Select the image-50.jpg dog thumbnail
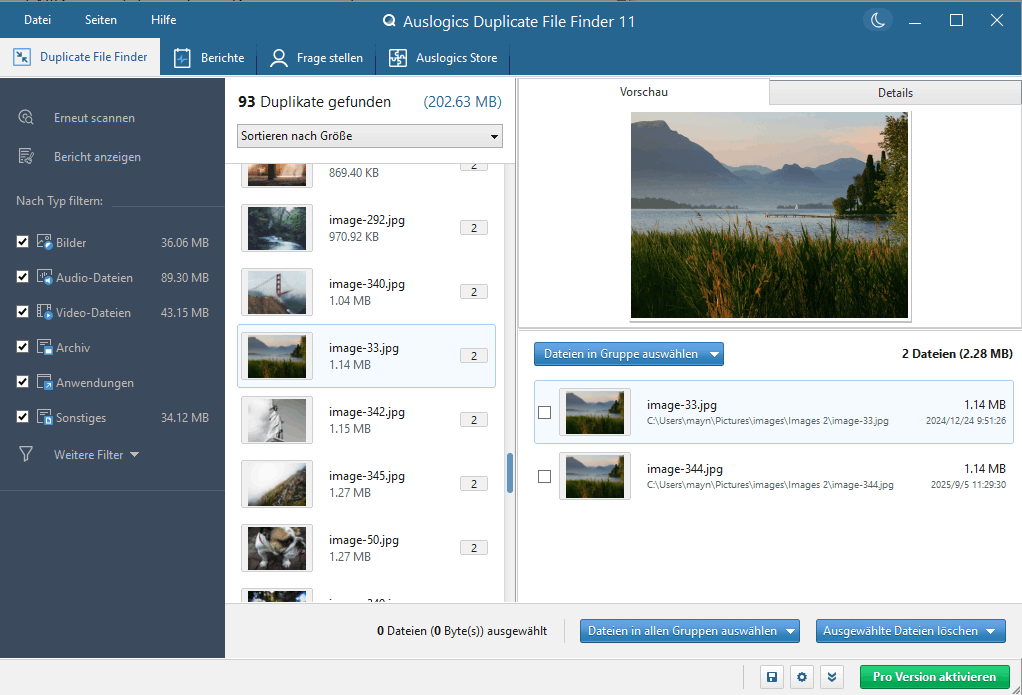The height and width of the screenshot is (695, 1022). 277,548
